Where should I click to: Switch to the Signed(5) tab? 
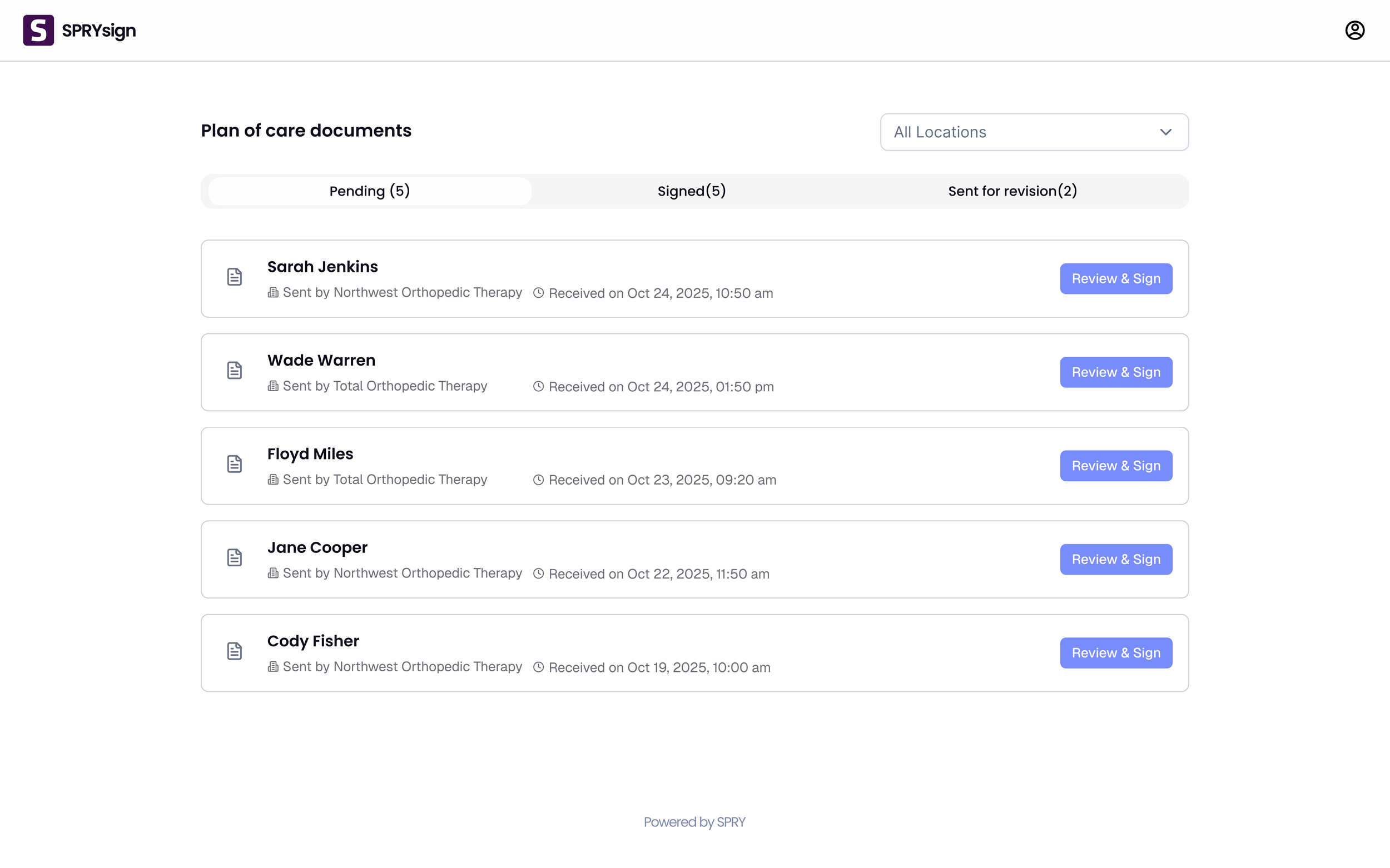[692, 191]
